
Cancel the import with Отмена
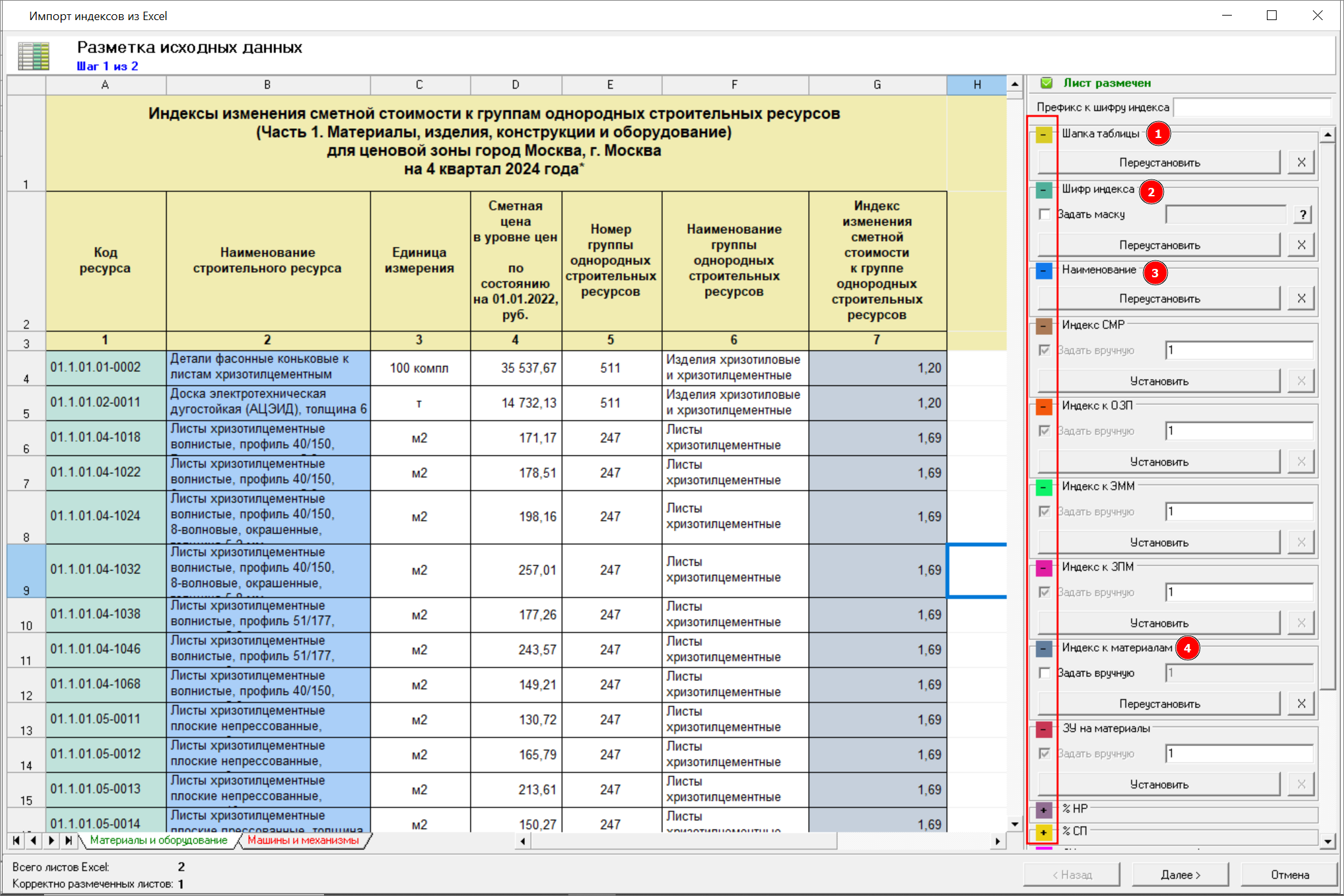1290,875
